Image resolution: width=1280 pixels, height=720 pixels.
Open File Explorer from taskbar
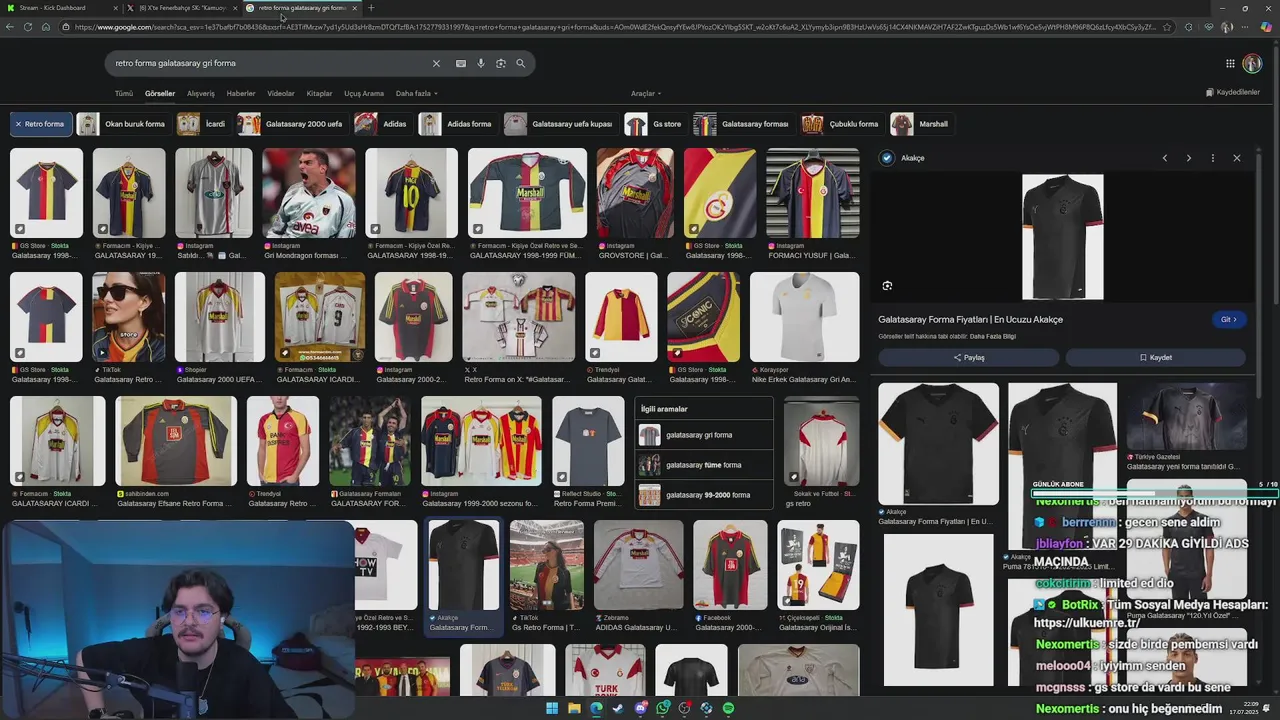(x=574, y=708)
